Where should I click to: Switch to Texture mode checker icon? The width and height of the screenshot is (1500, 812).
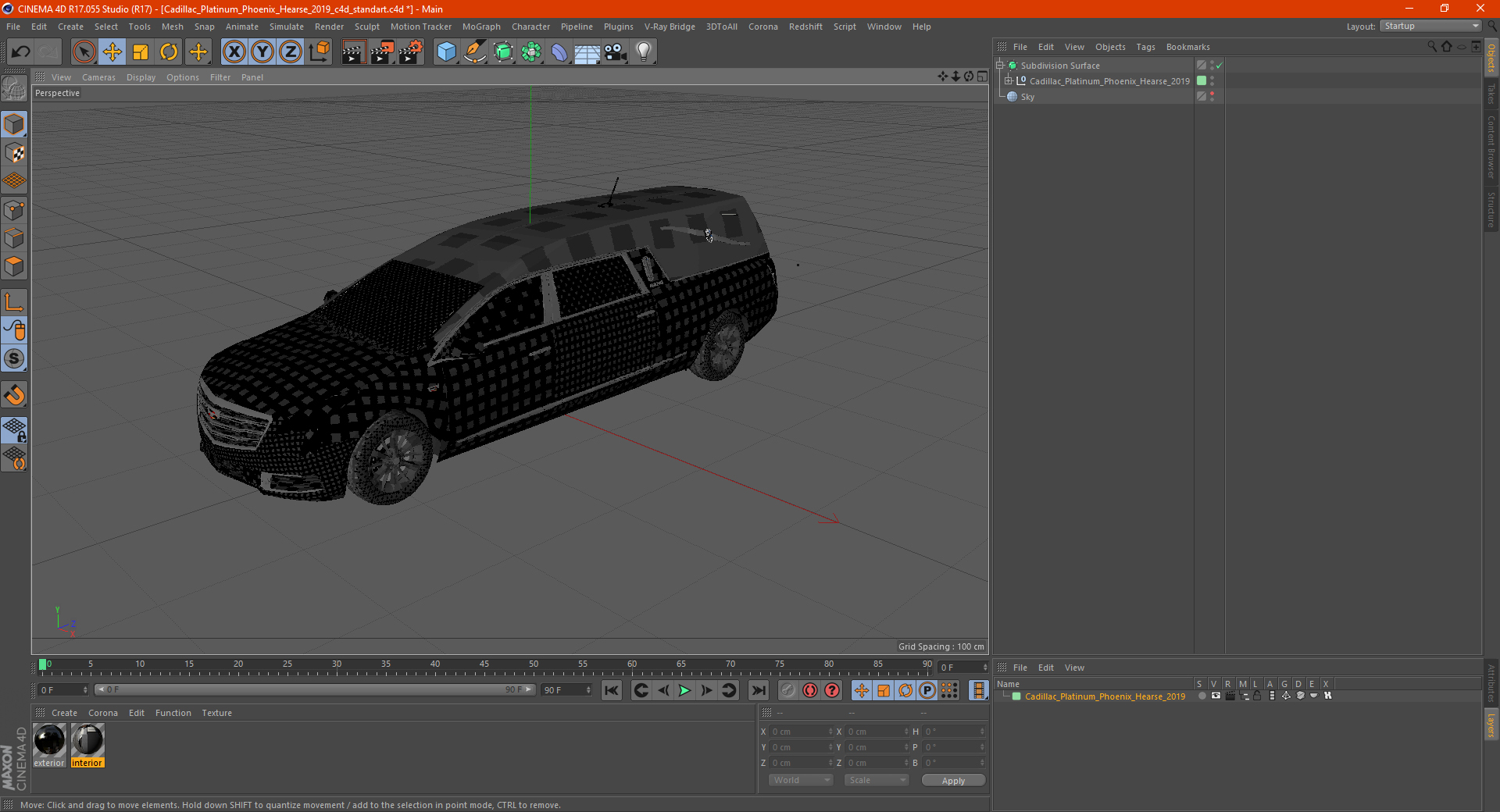(14, 153)
